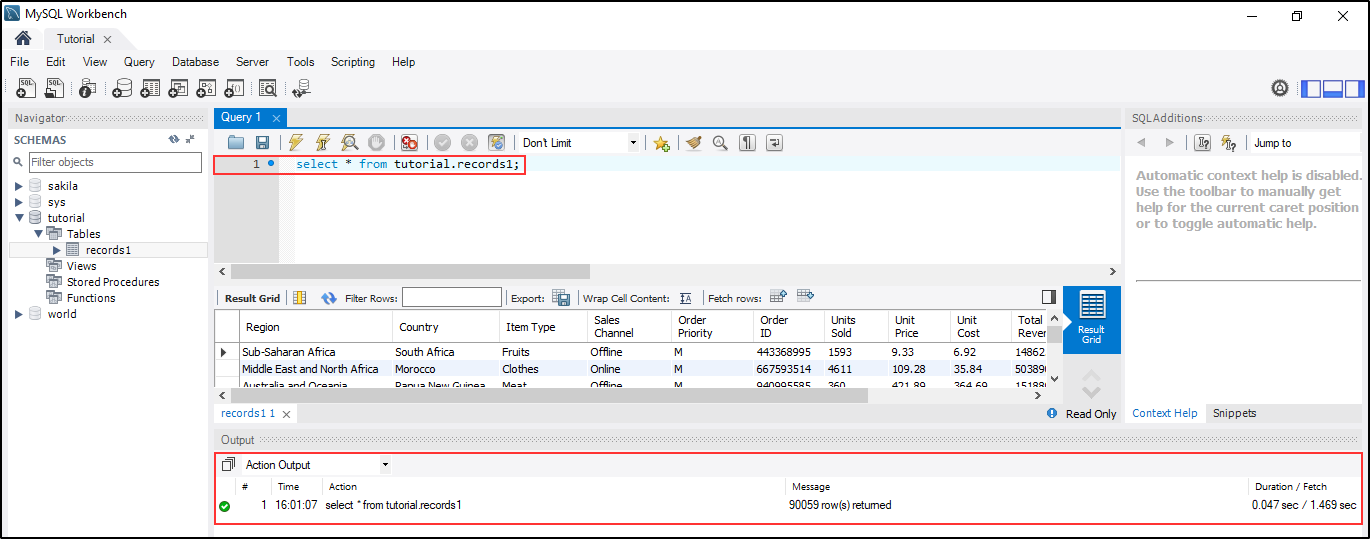Create a new function icon
The image size is (1370, 539).
tap(234, 89)
